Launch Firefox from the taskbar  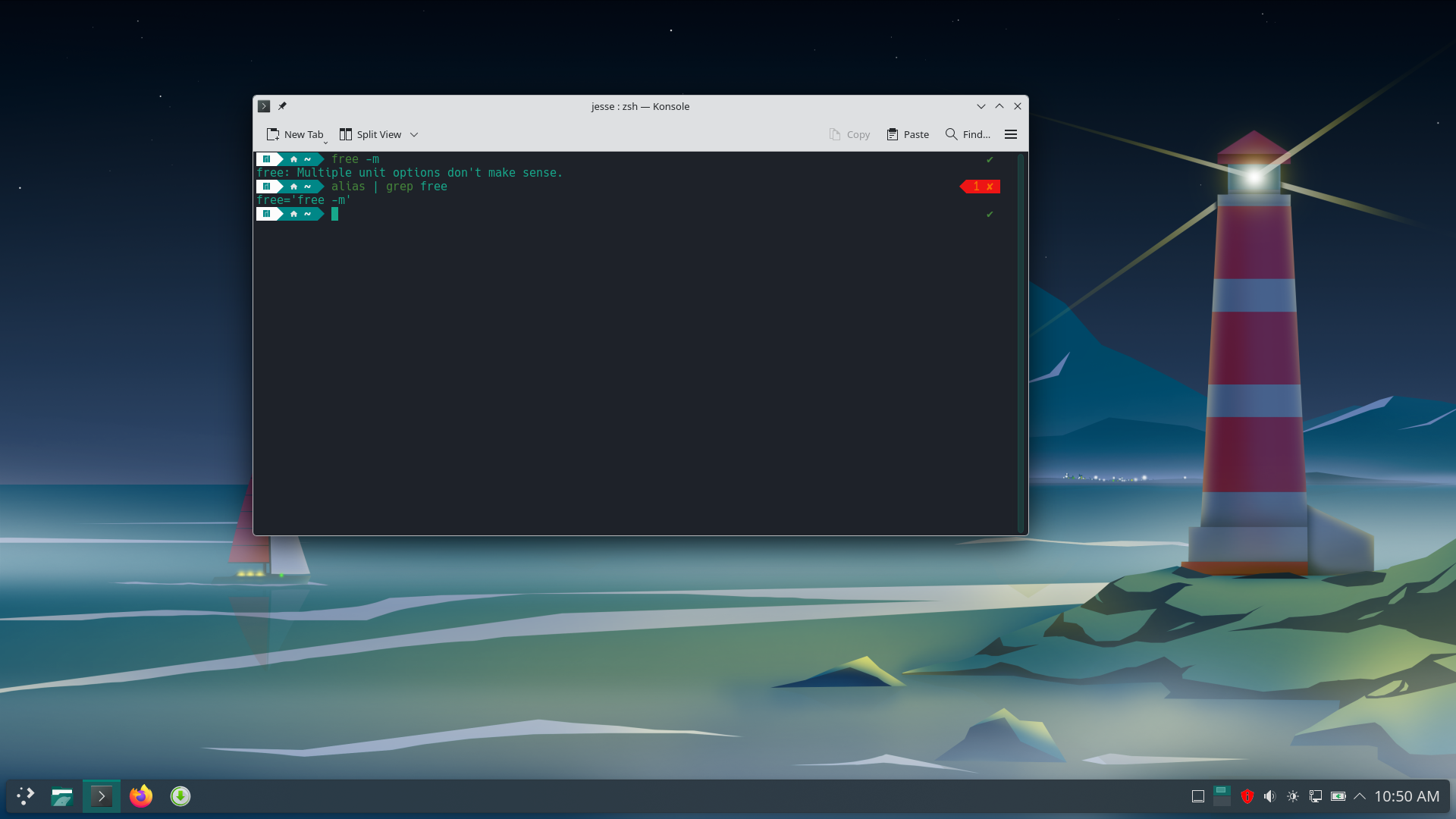coord(141,796)
